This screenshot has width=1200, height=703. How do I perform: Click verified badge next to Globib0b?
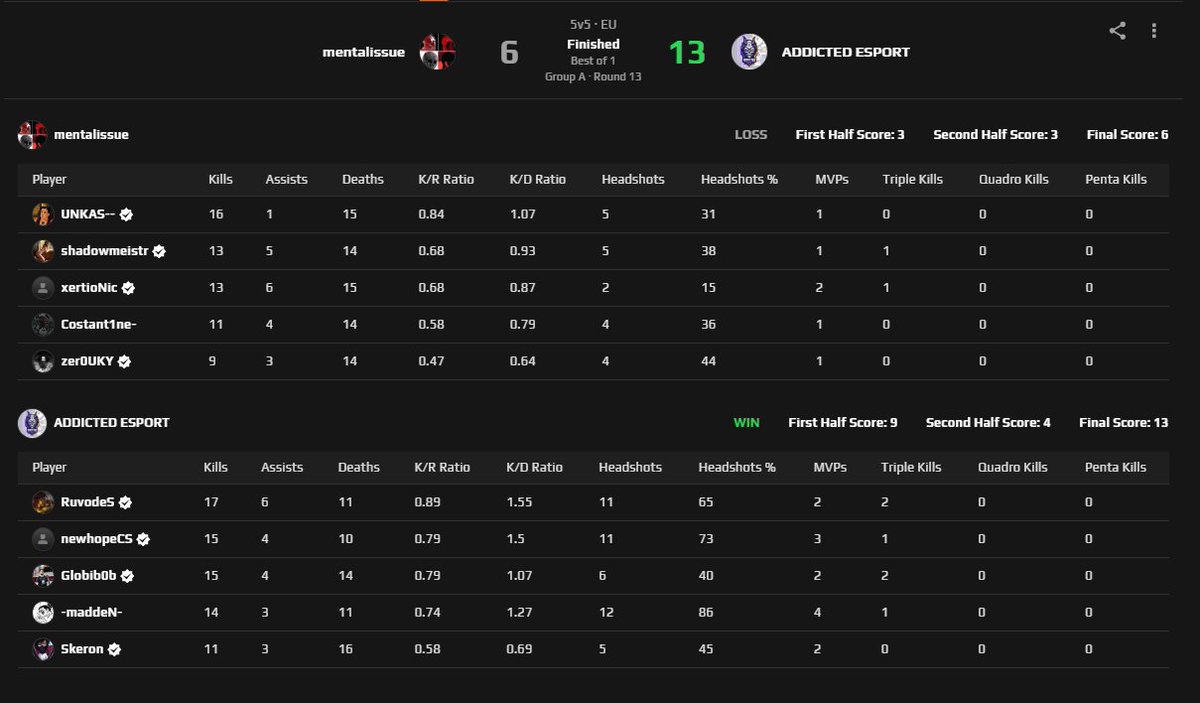pos(127,576)
